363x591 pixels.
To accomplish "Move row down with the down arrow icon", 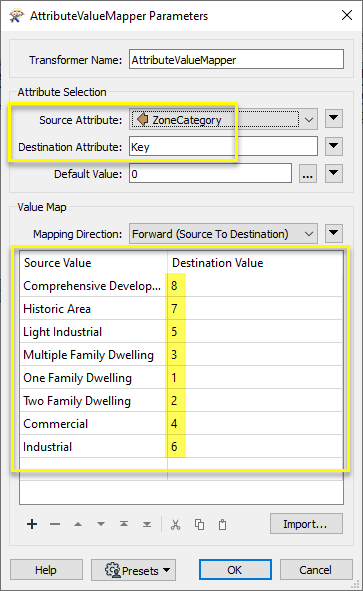I will click(101, 524).
